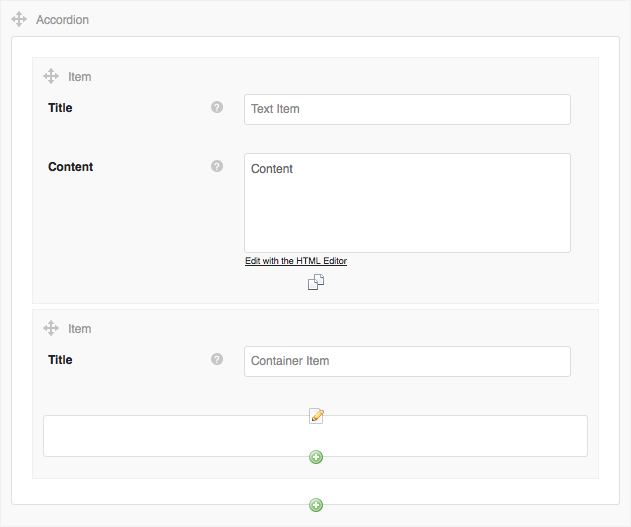Focus the Container Item title field
The height and width of the screenshot is (527, 631).
pyautogui.click(x=407, y=361)
